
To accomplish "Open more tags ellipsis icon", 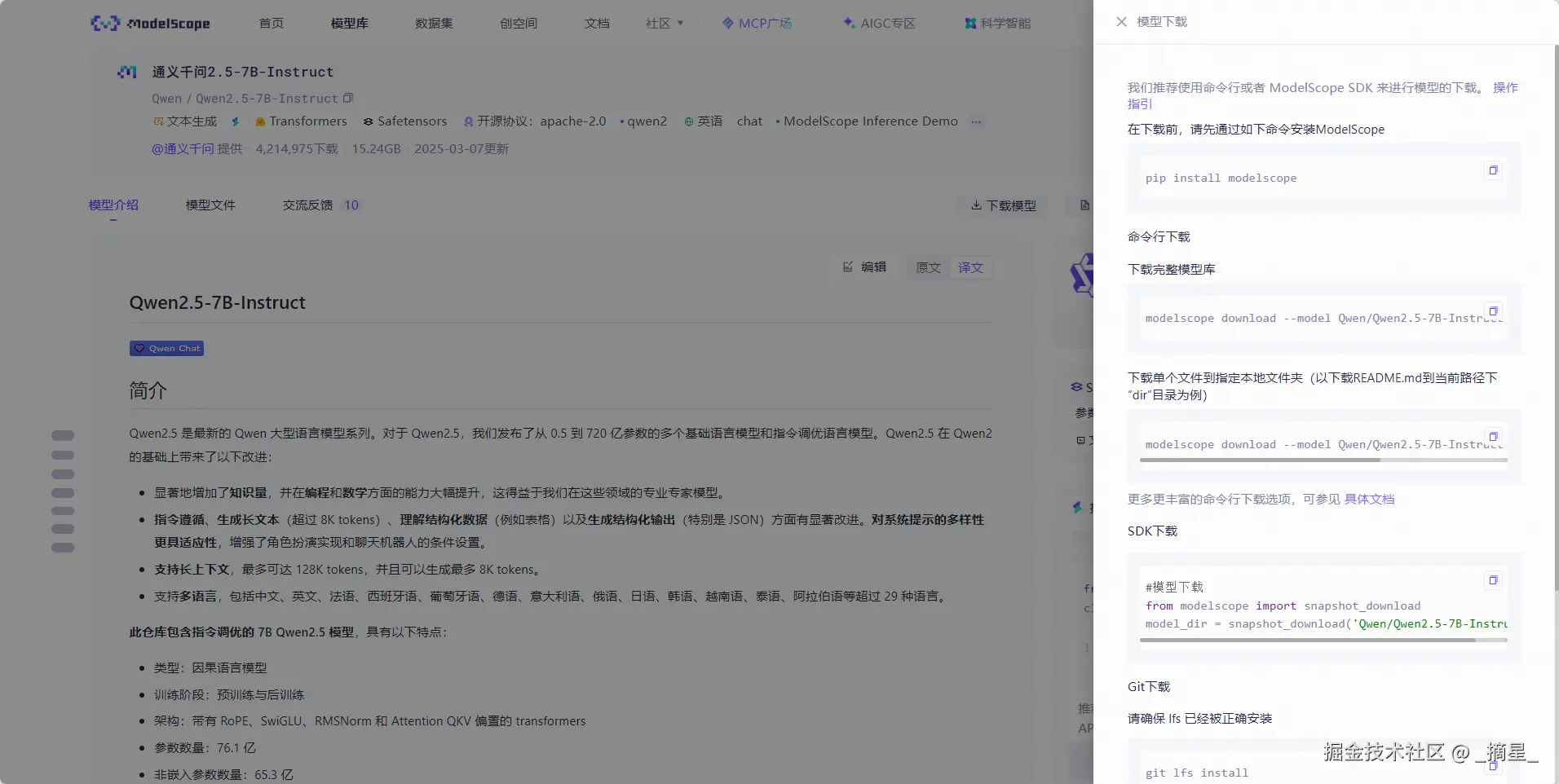I will (976, 121).
